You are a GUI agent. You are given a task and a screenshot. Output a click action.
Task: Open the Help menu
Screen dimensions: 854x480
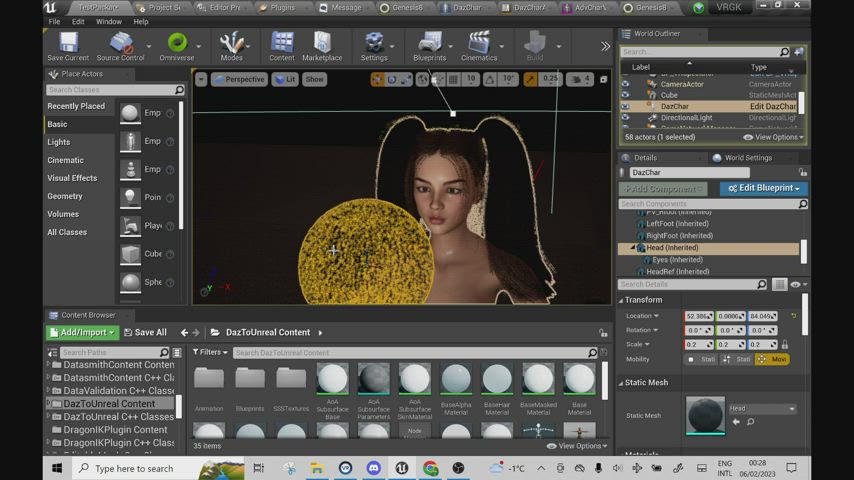(x=141, y=22)
